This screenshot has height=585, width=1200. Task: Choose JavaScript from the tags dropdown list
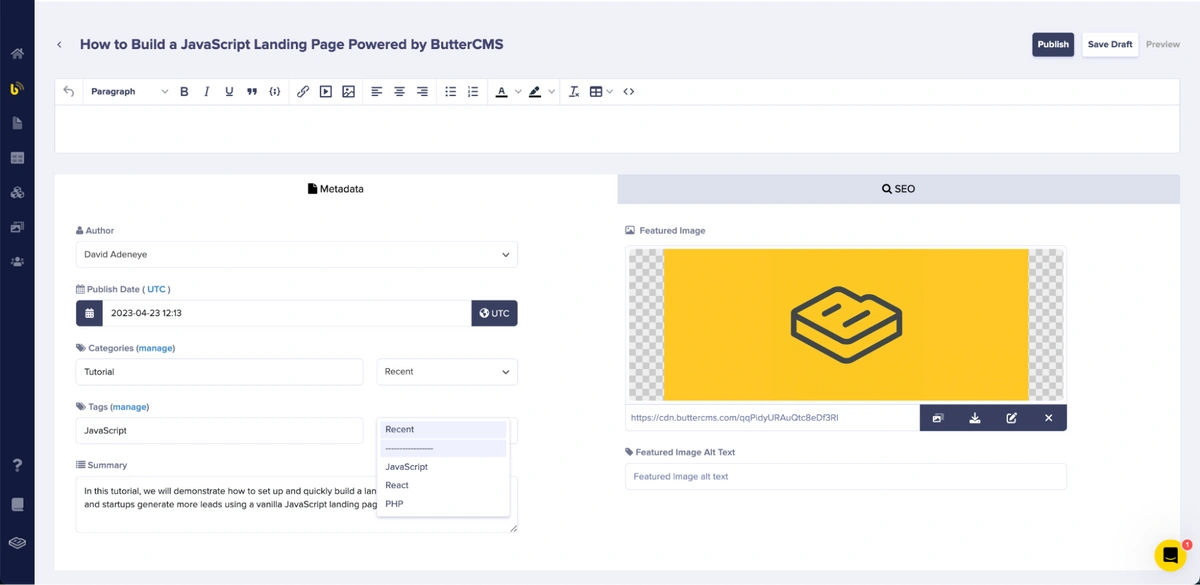click(x=443, y=467)
